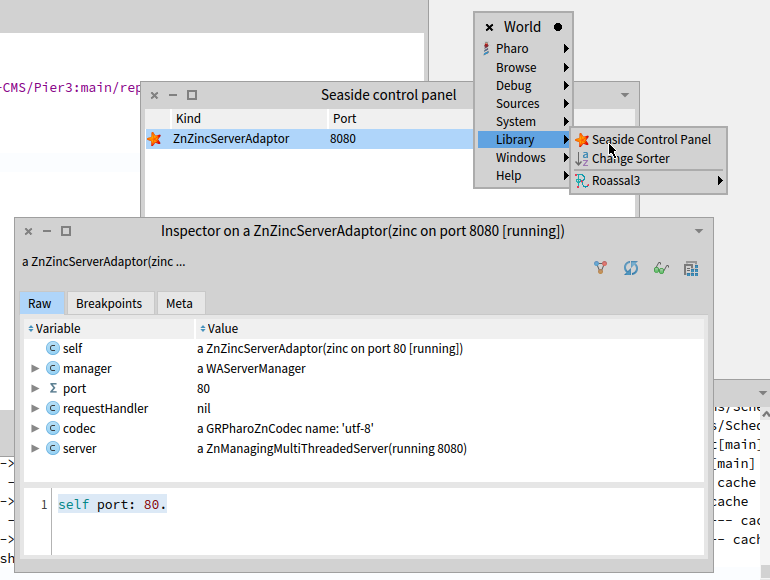Screen dimensions: 770x580
Task: Expand the manager variable row
Action: [35, 368]
